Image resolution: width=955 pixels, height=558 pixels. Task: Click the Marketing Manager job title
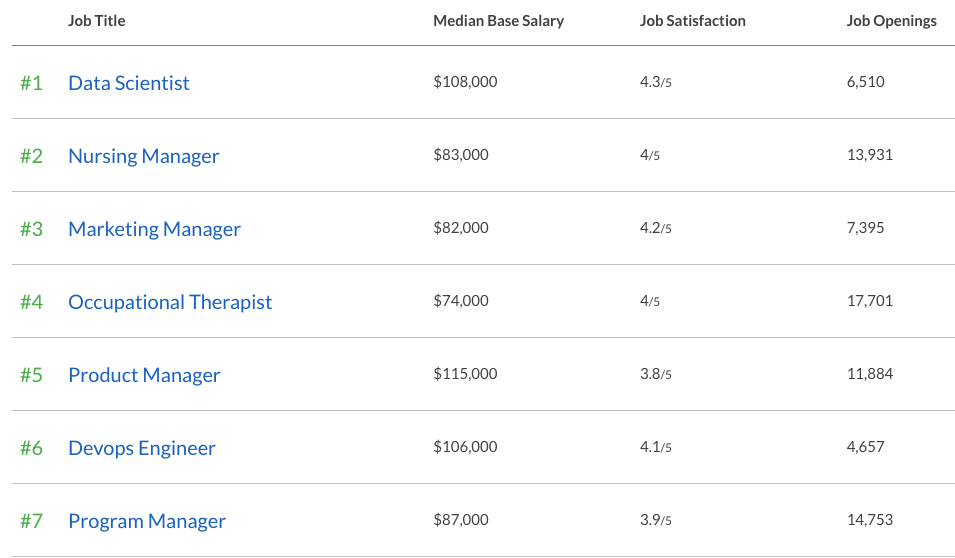tap(154, 229)
